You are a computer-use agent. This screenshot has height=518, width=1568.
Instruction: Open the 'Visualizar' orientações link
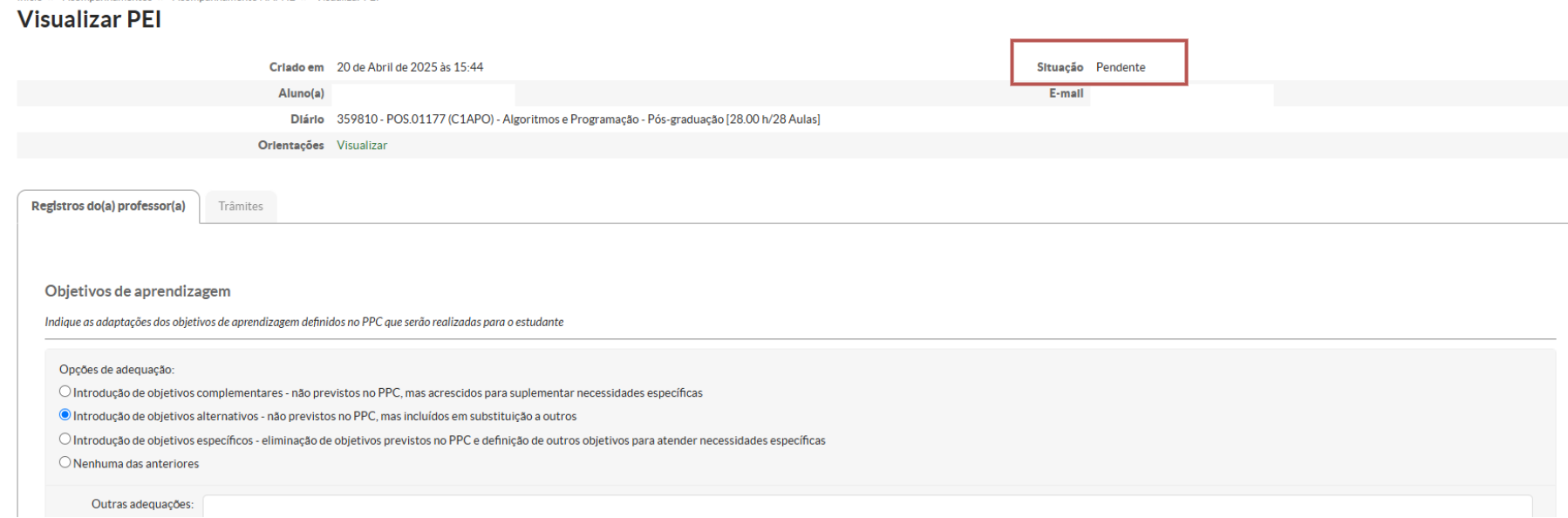pos(362,146)
